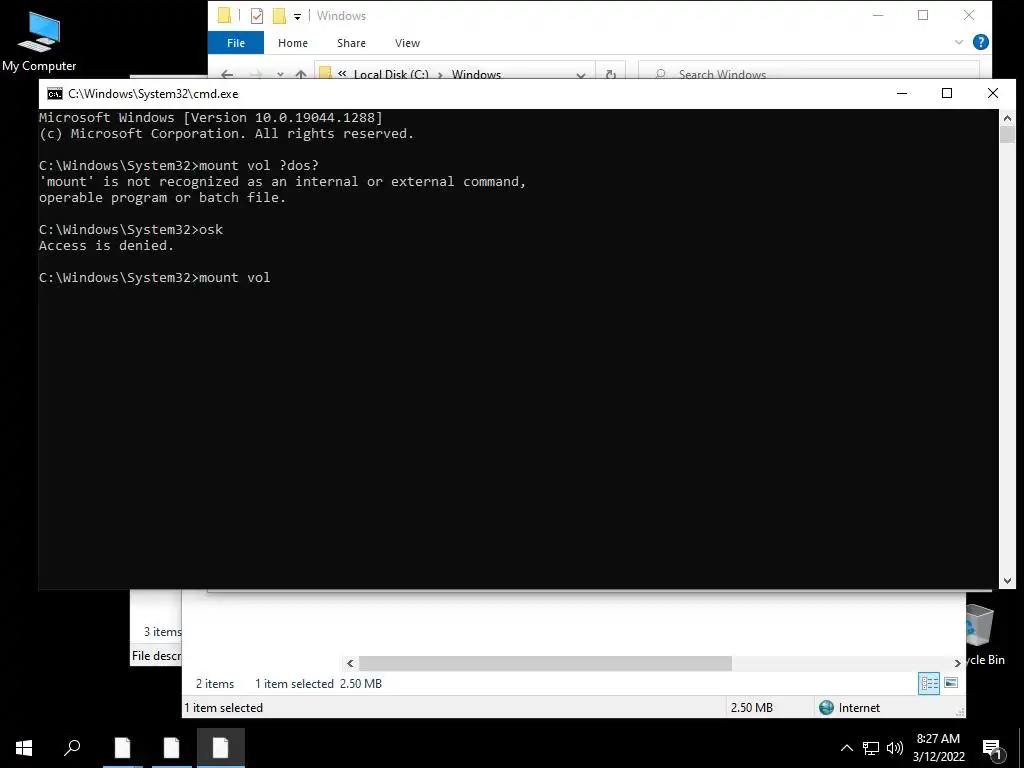Open the My Computer desktop icon
Screen dimensions: 1024x768
(39, 40)
